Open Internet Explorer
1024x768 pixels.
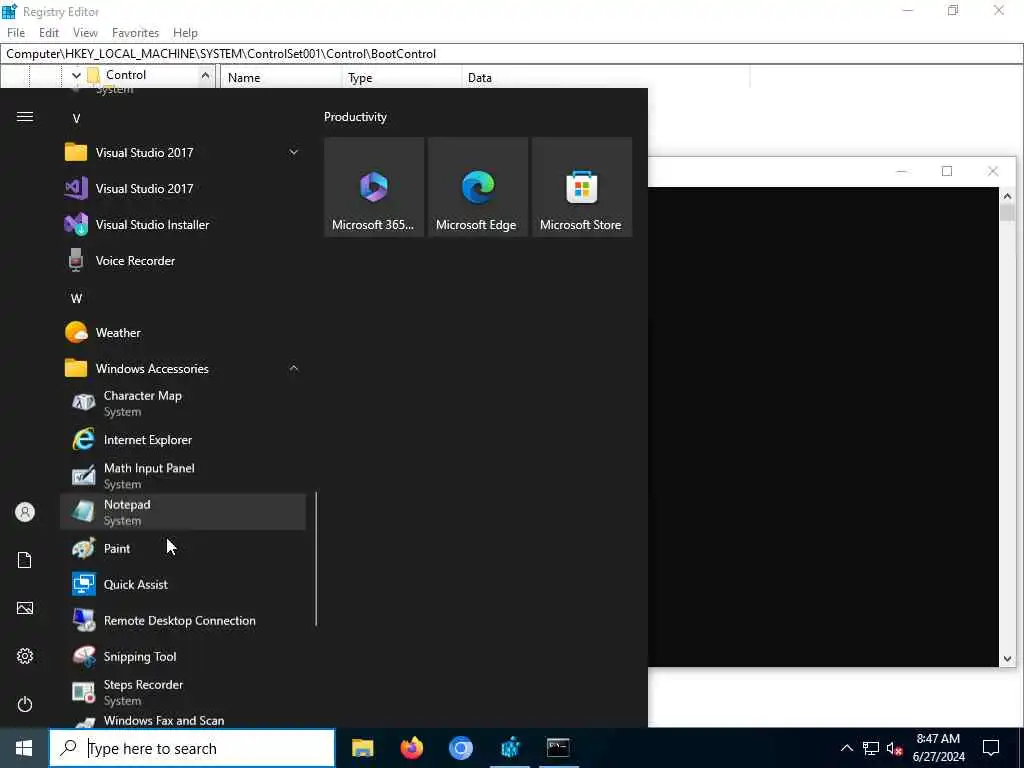pyautogui.click(x=183, y=440)
